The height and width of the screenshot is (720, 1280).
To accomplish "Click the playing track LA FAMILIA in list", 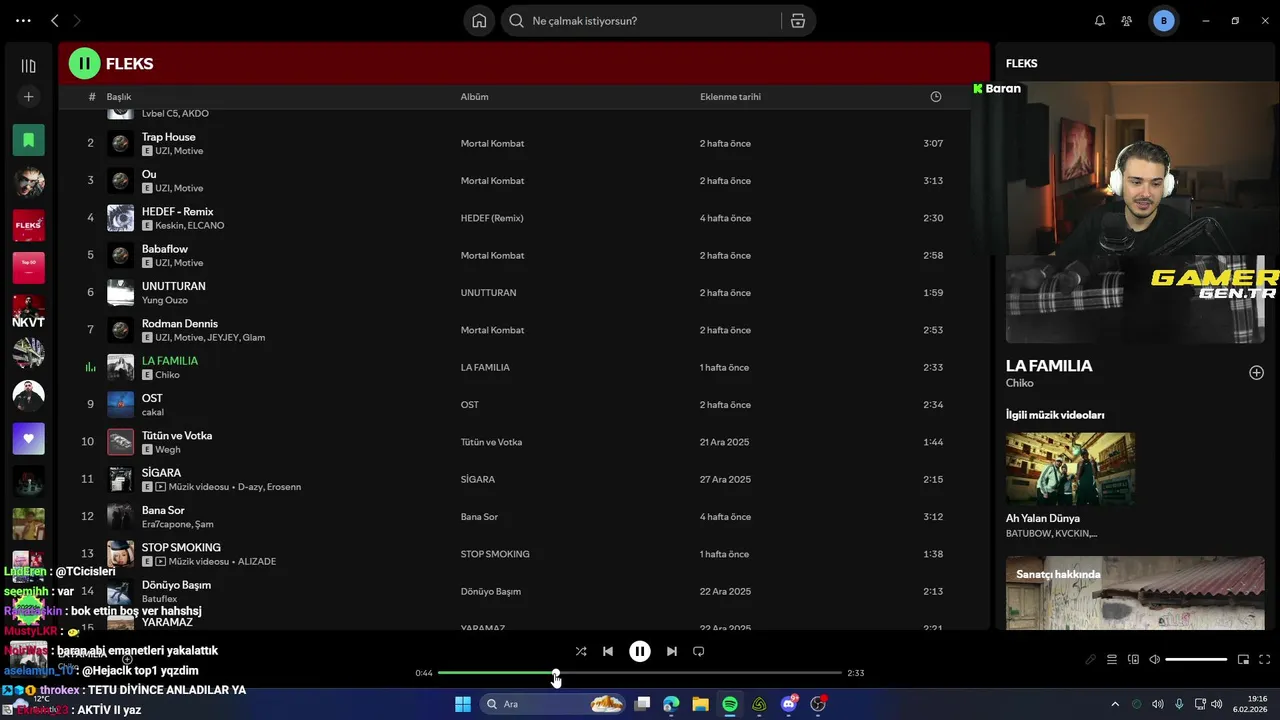I will coord(170,361).
